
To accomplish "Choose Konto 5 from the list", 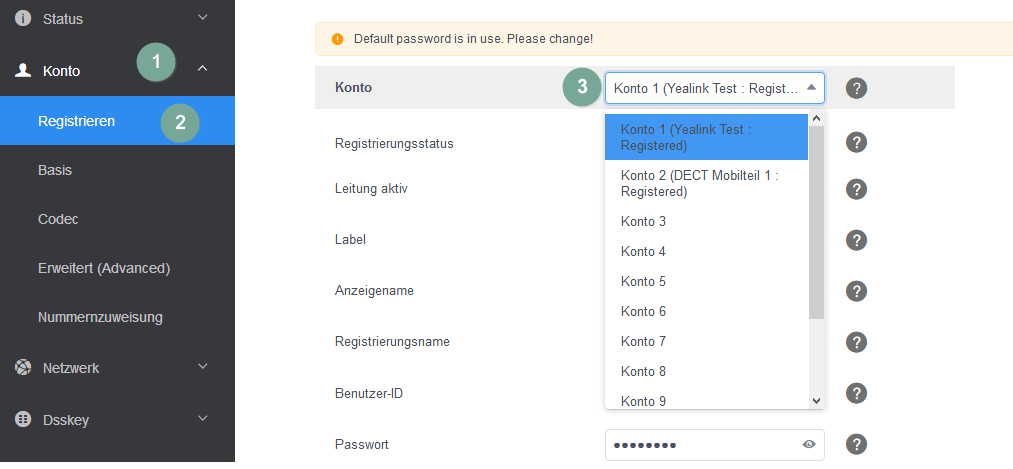I will click(x=643, y=282).
